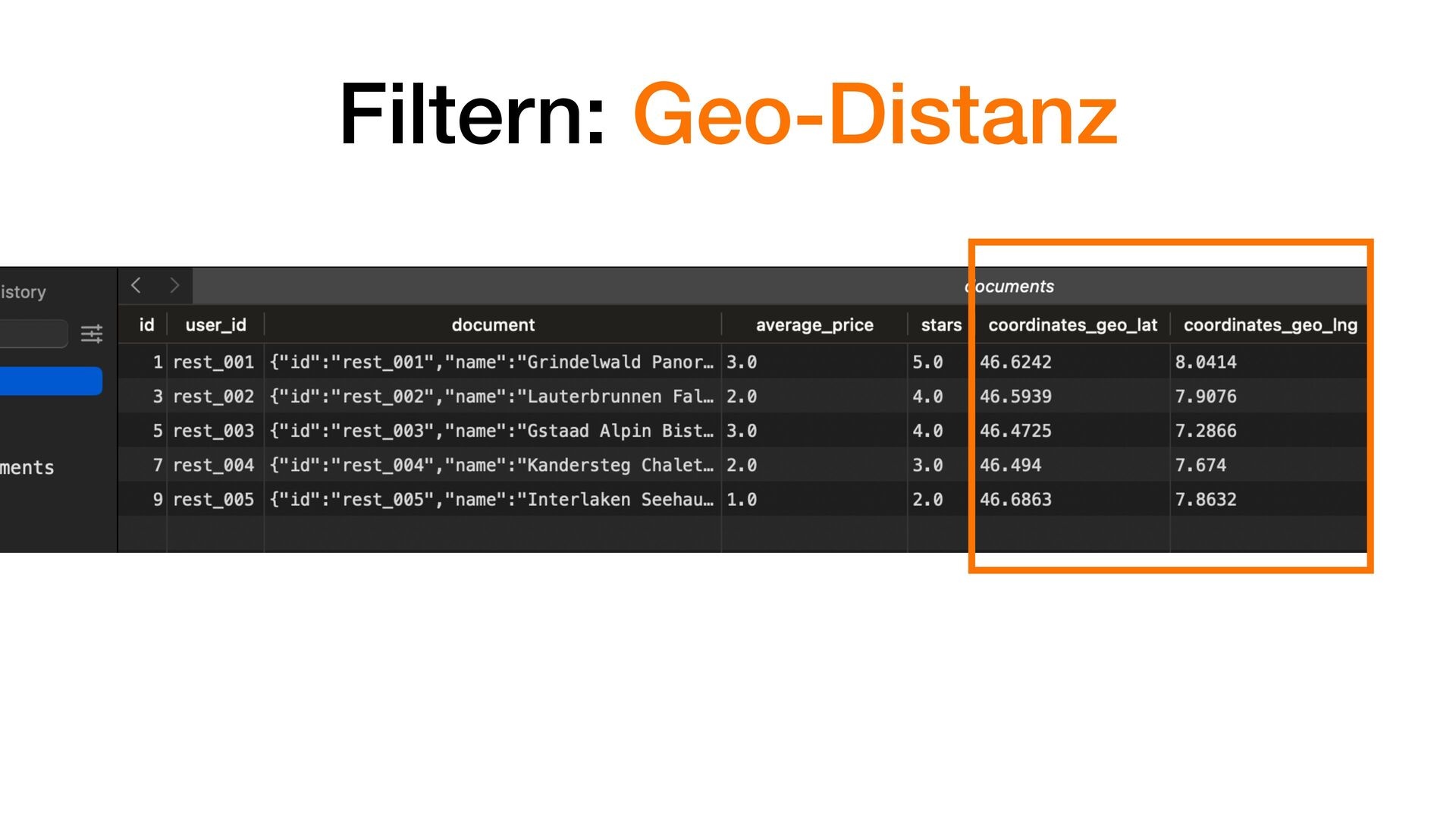1456x819 pixels.
Task: Select the documents tab
Action: tap(1009, 287)
